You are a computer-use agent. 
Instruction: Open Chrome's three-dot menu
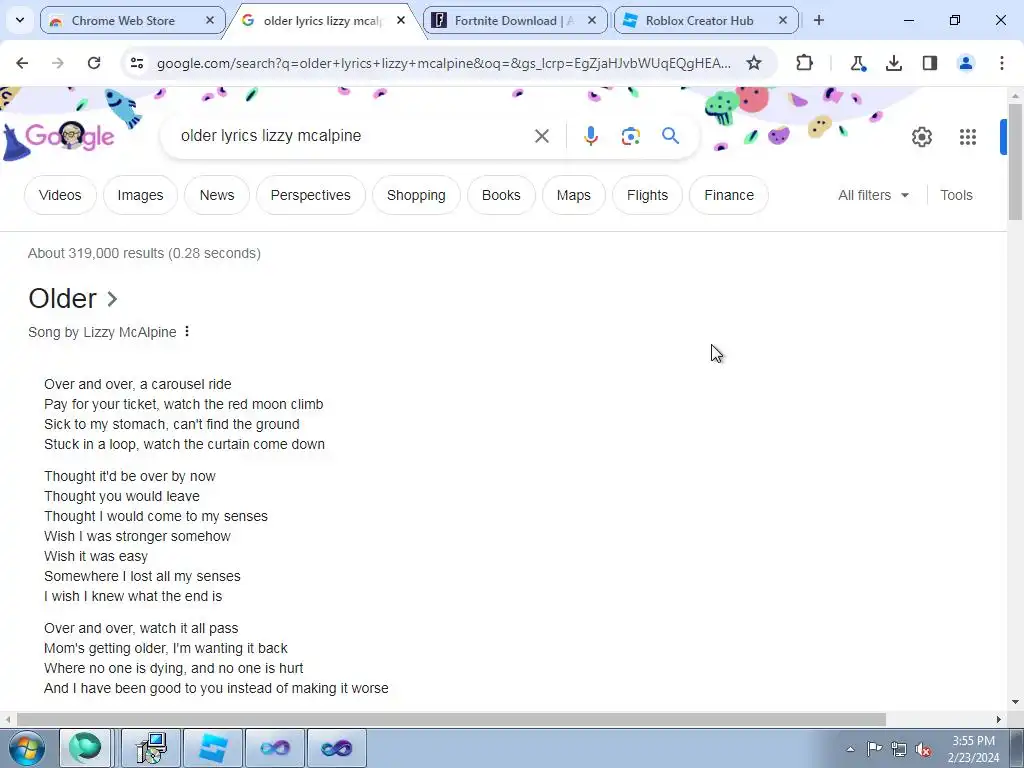(1001, 63)
